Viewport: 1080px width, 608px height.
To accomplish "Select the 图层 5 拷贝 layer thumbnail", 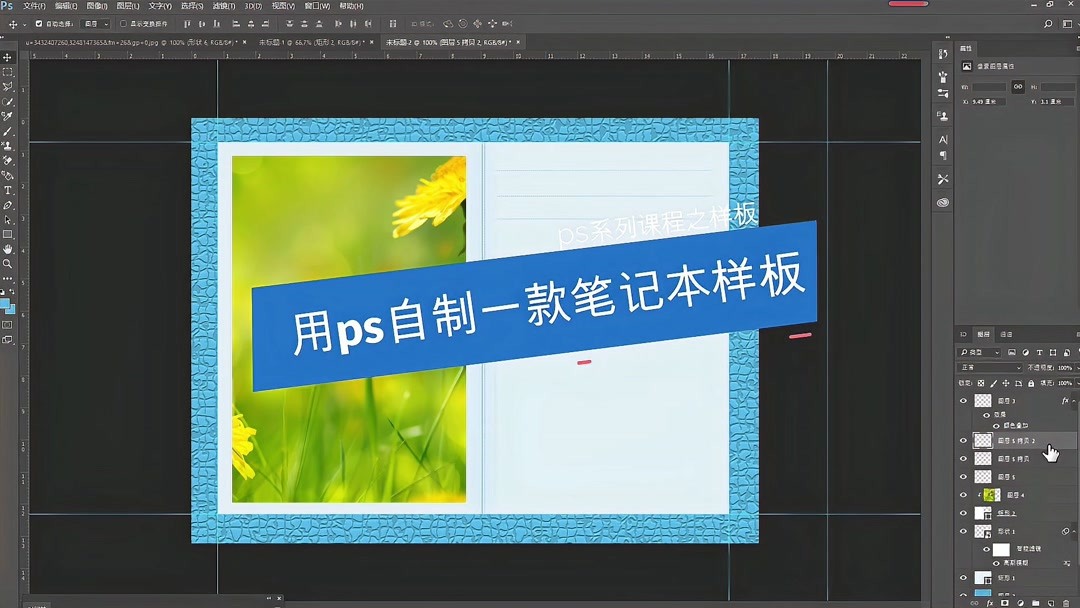I will 983,458.
